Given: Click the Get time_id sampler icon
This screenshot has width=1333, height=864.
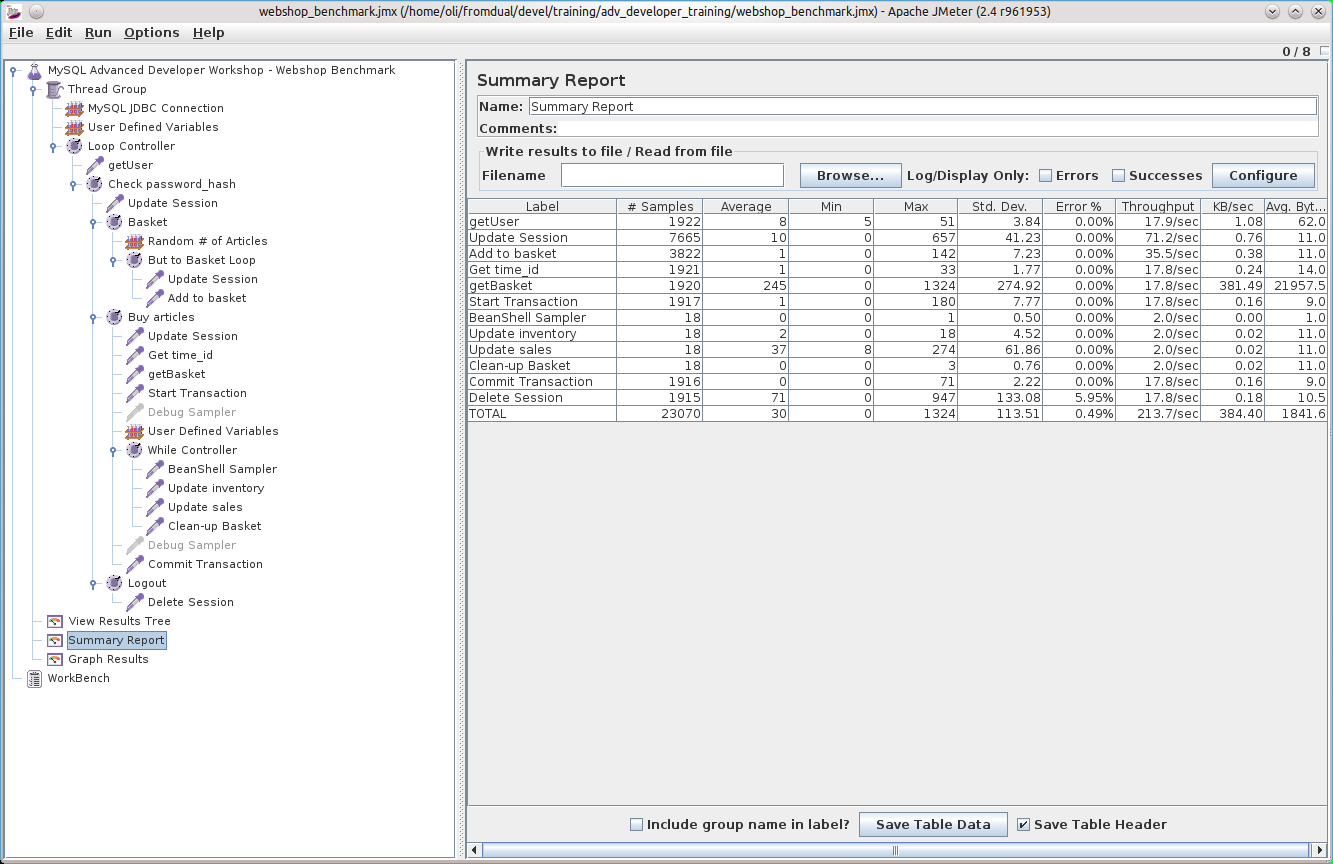Looking at the screenshot, I should [x=135, y=355].
